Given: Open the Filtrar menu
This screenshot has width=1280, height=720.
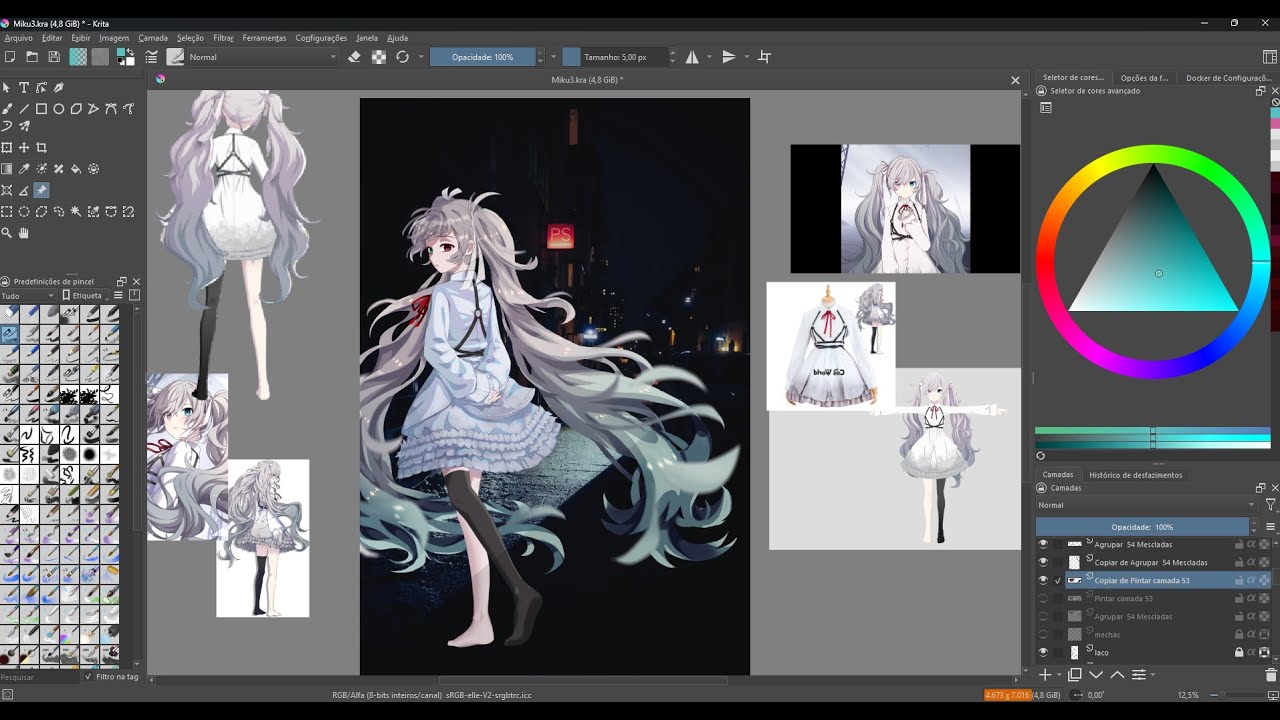Looking at the screenshot, I should 223,38.
